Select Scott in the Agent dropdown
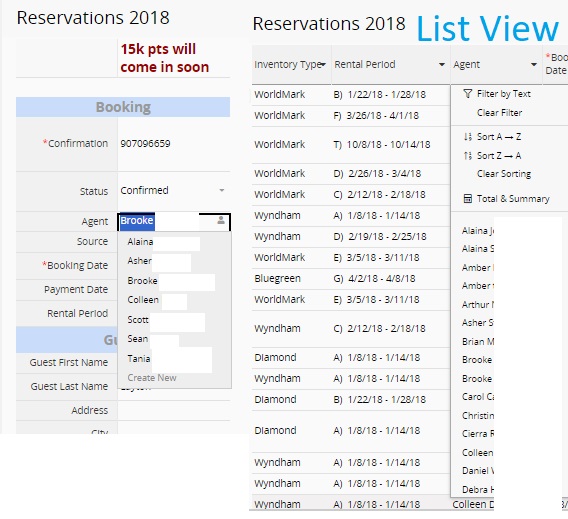 click(138, 319)
